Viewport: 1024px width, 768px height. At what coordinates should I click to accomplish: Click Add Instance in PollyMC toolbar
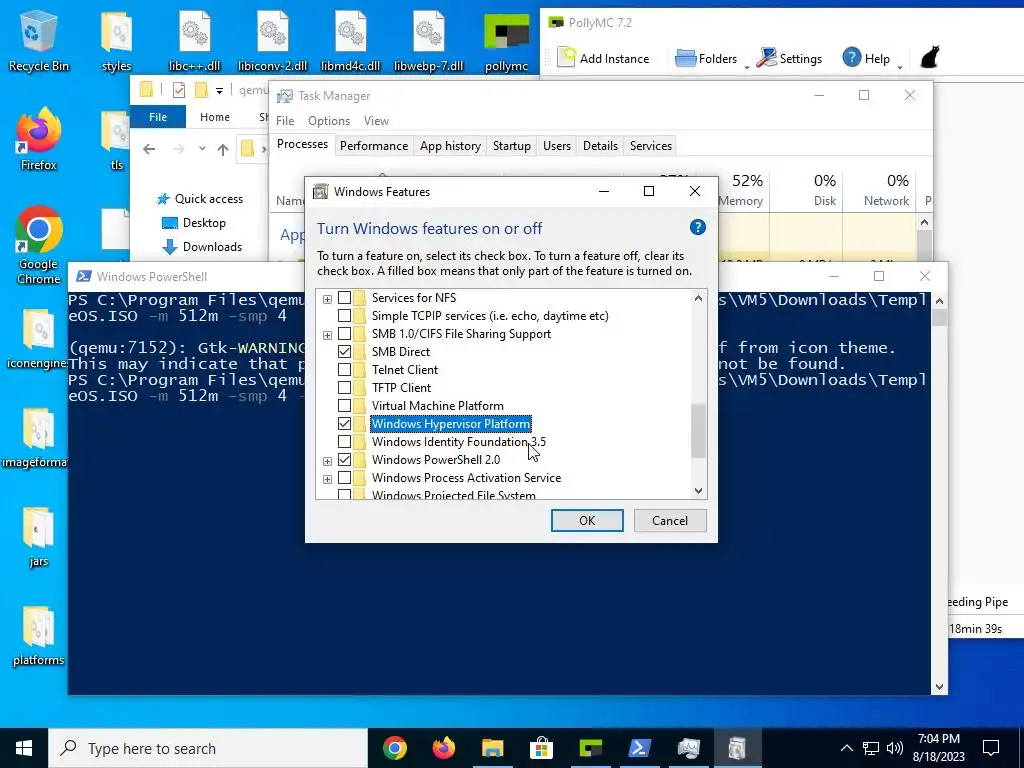[603, 58]
